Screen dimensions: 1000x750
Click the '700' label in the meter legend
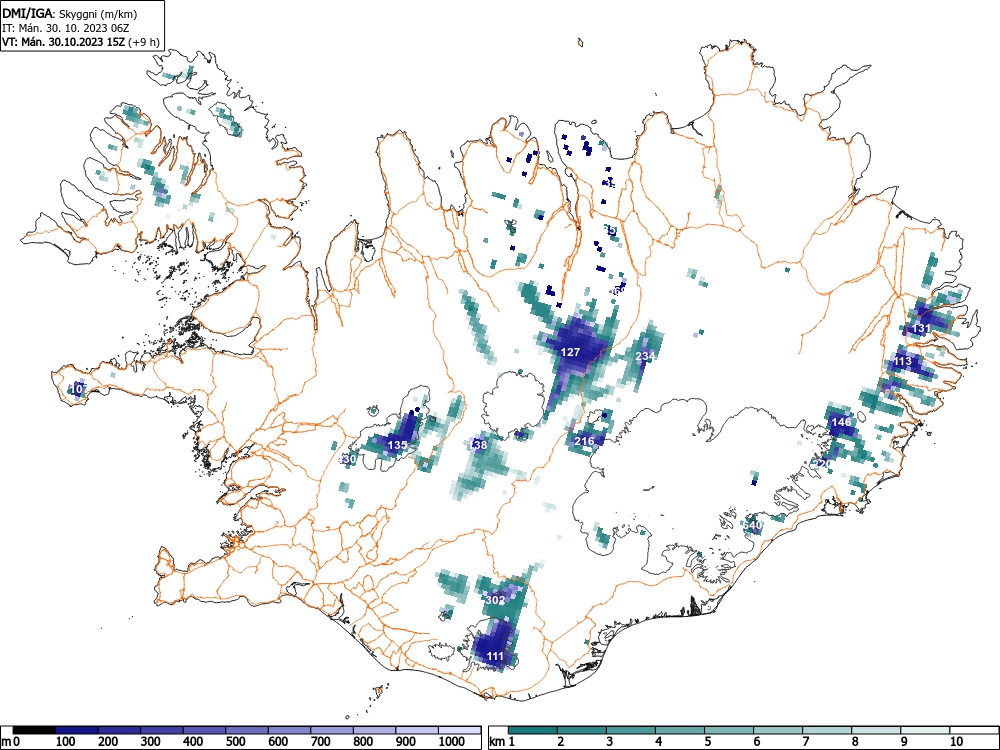click(x=321, y=742)
